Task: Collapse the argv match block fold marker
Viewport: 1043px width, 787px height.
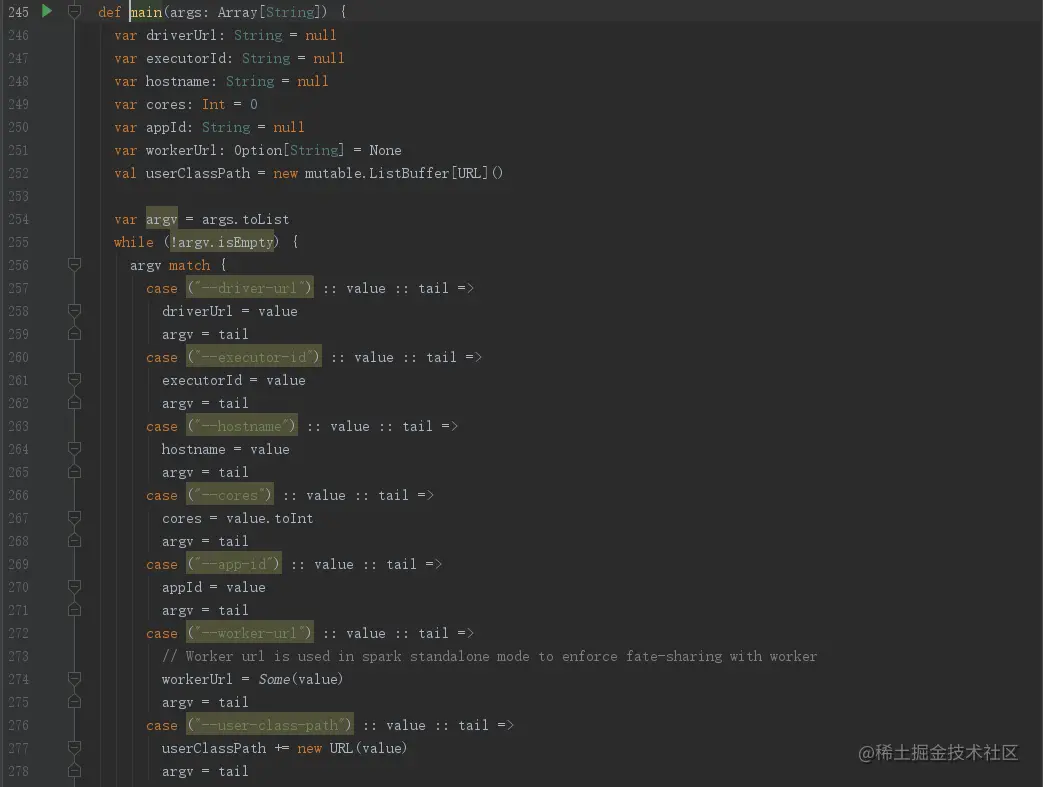Action: coord(73,264)
